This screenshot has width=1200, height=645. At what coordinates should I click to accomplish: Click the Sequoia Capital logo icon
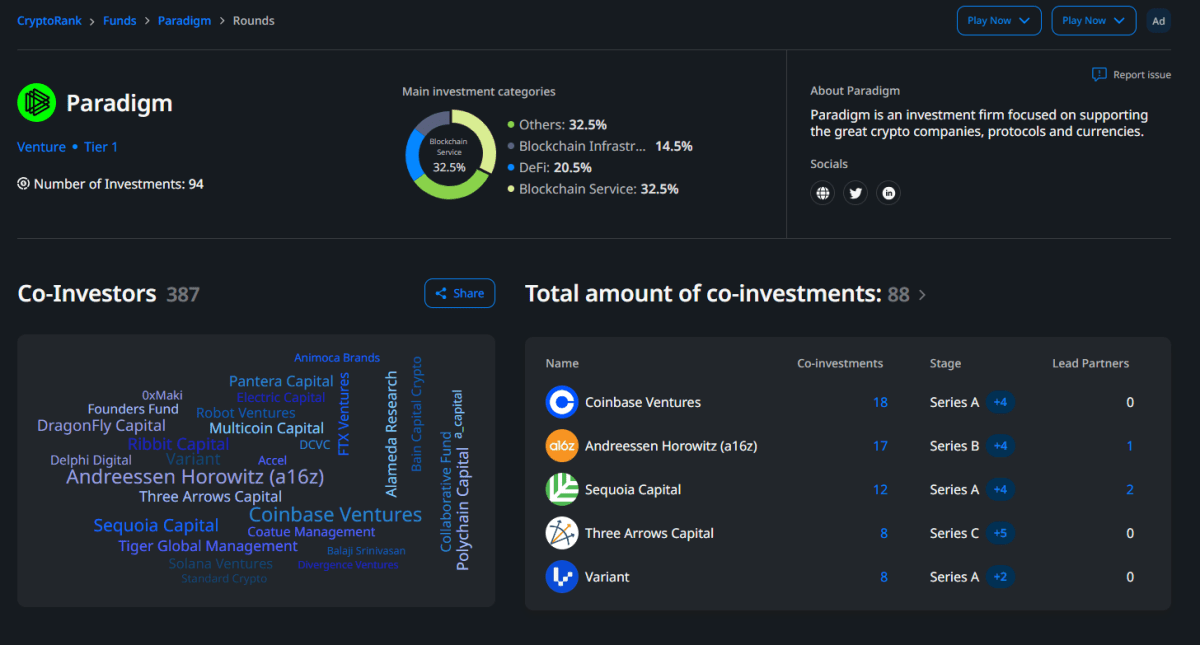click(562, 489)
